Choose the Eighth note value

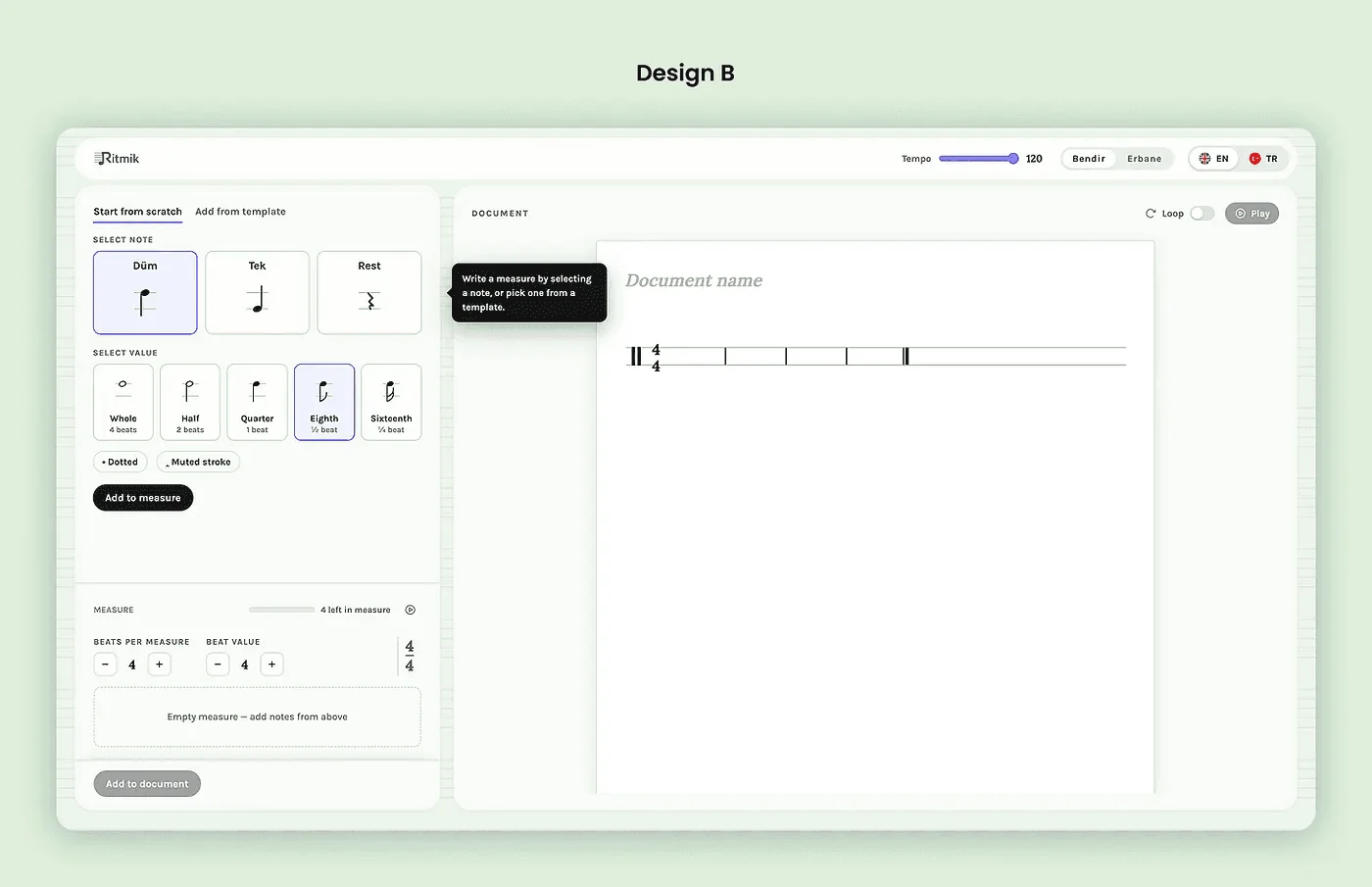(x=324, y=402)
